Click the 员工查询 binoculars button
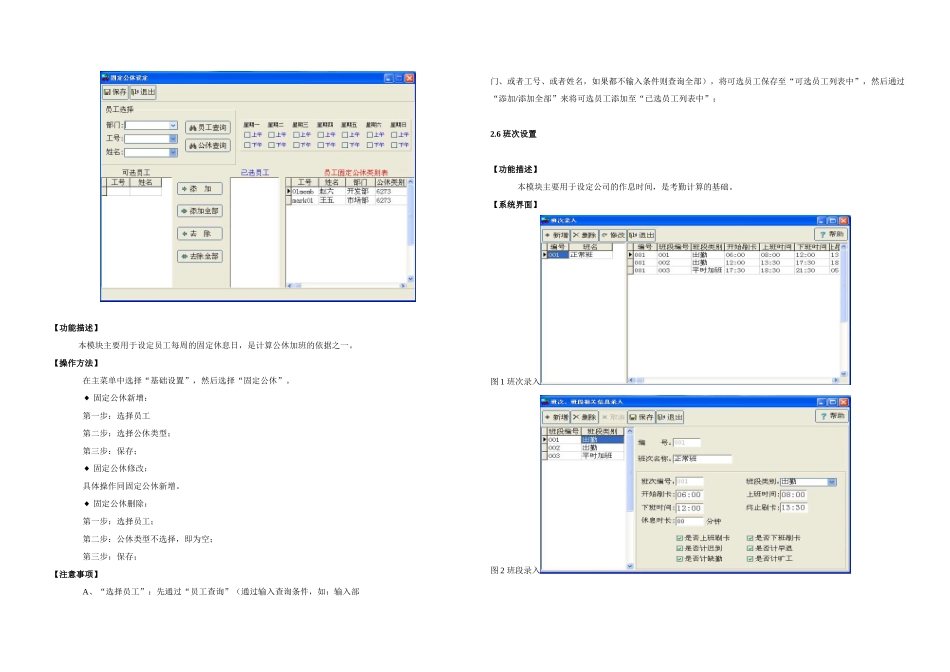This screenshot has width=950, height=672. click(x=208, y=127)
